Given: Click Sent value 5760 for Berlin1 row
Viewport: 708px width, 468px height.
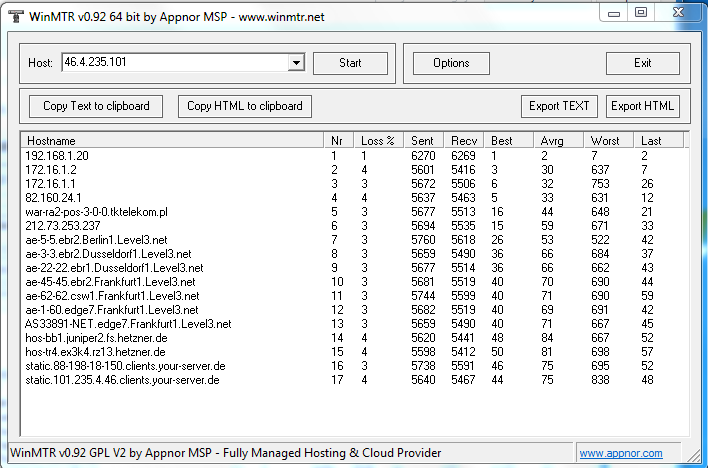Looking at the screenshot, I should point(423,240).
